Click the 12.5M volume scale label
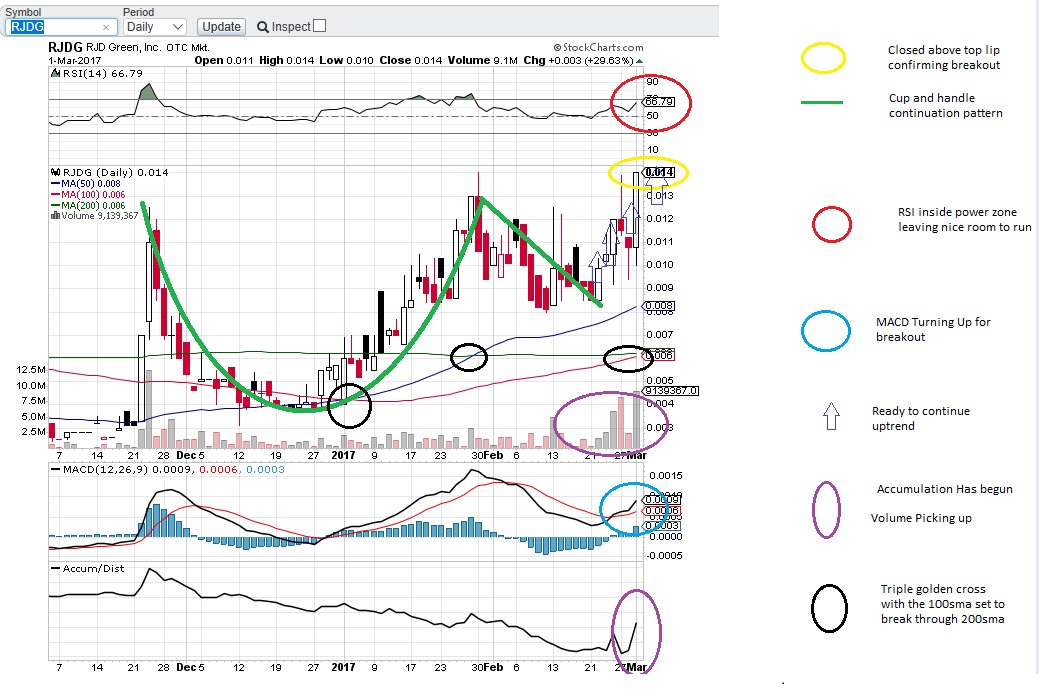This screenshot has height=699, width=1052. (x=31, y=370)
